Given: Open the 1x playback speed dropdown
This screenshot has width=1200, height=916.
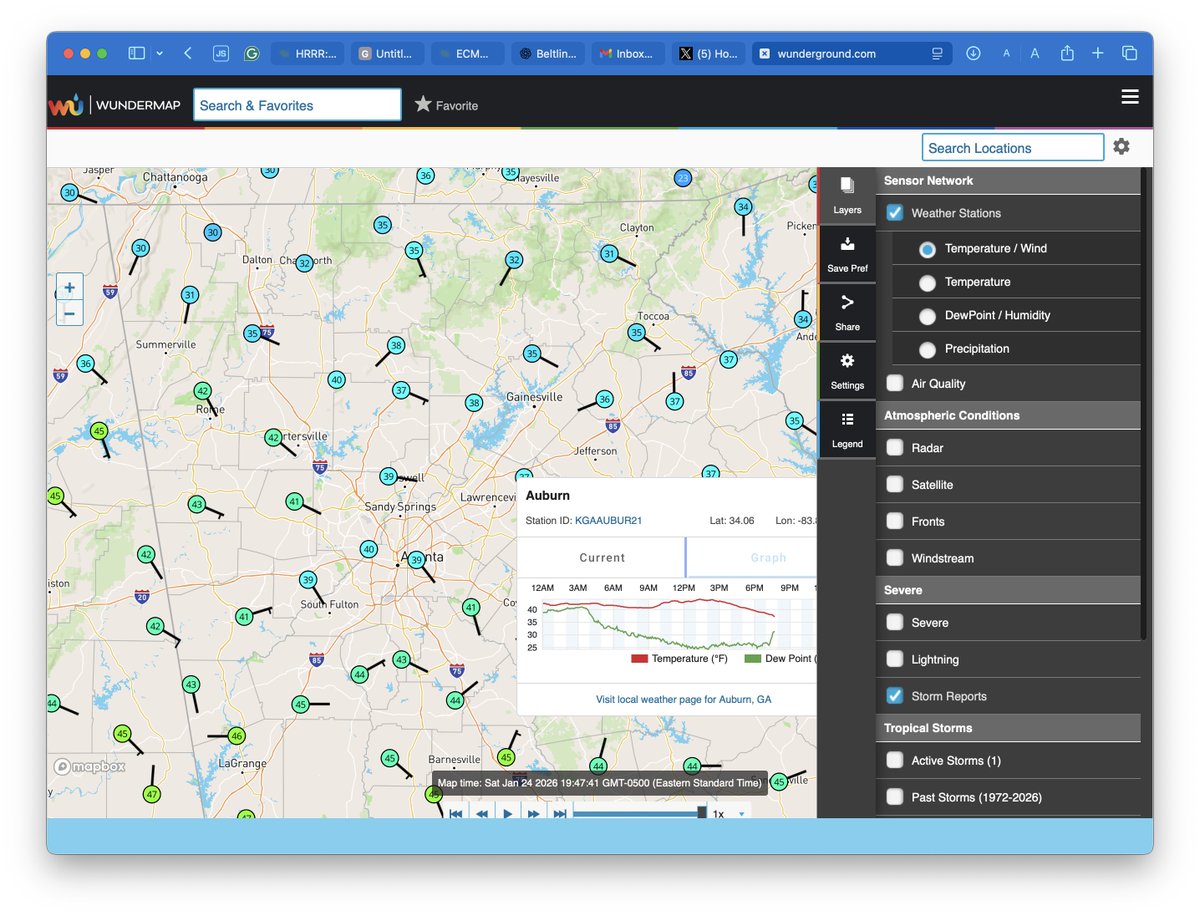Looking at the screenshot, I should coord(729,814).
